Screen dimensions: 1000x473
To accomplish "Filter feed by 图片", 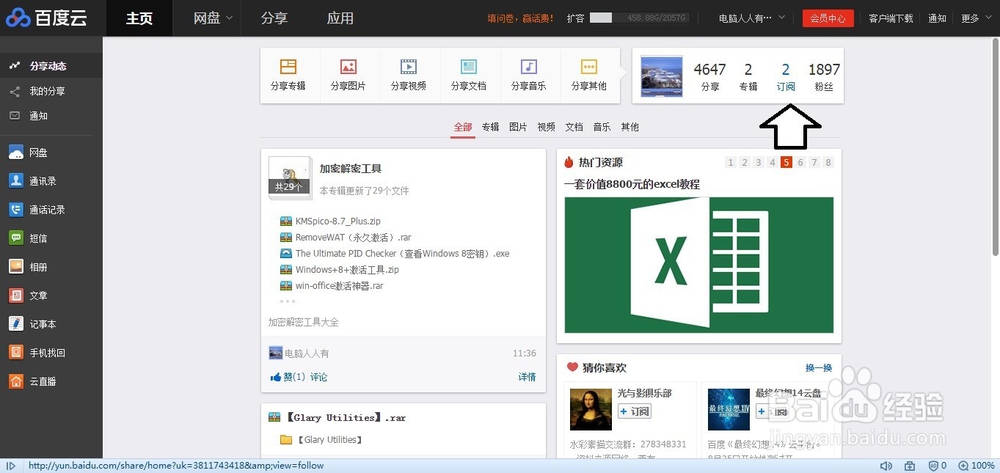I will click(x=518, y=127).
